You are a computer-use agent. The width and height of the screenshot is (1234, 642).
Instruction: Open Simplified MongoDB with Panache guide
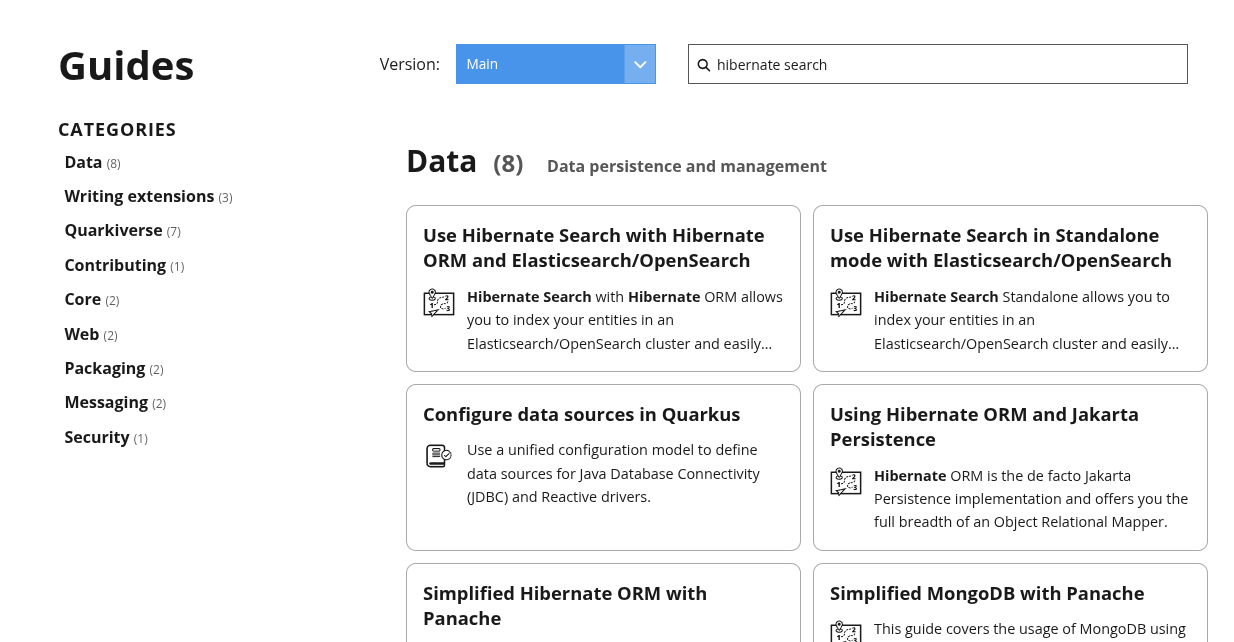pyautogui.click(x=987, y=593)
